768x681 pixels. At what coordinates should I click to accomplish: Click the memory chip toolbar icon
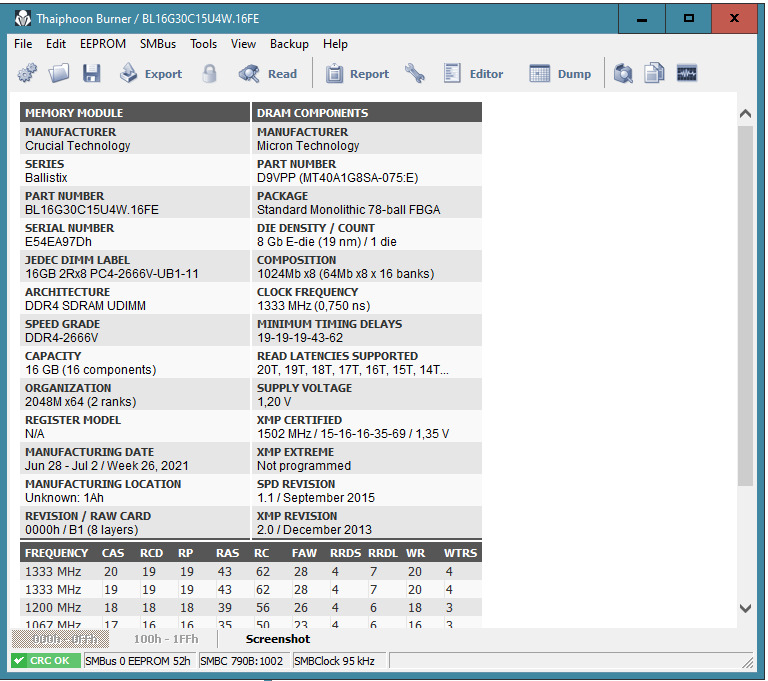(x=687, y=73)
